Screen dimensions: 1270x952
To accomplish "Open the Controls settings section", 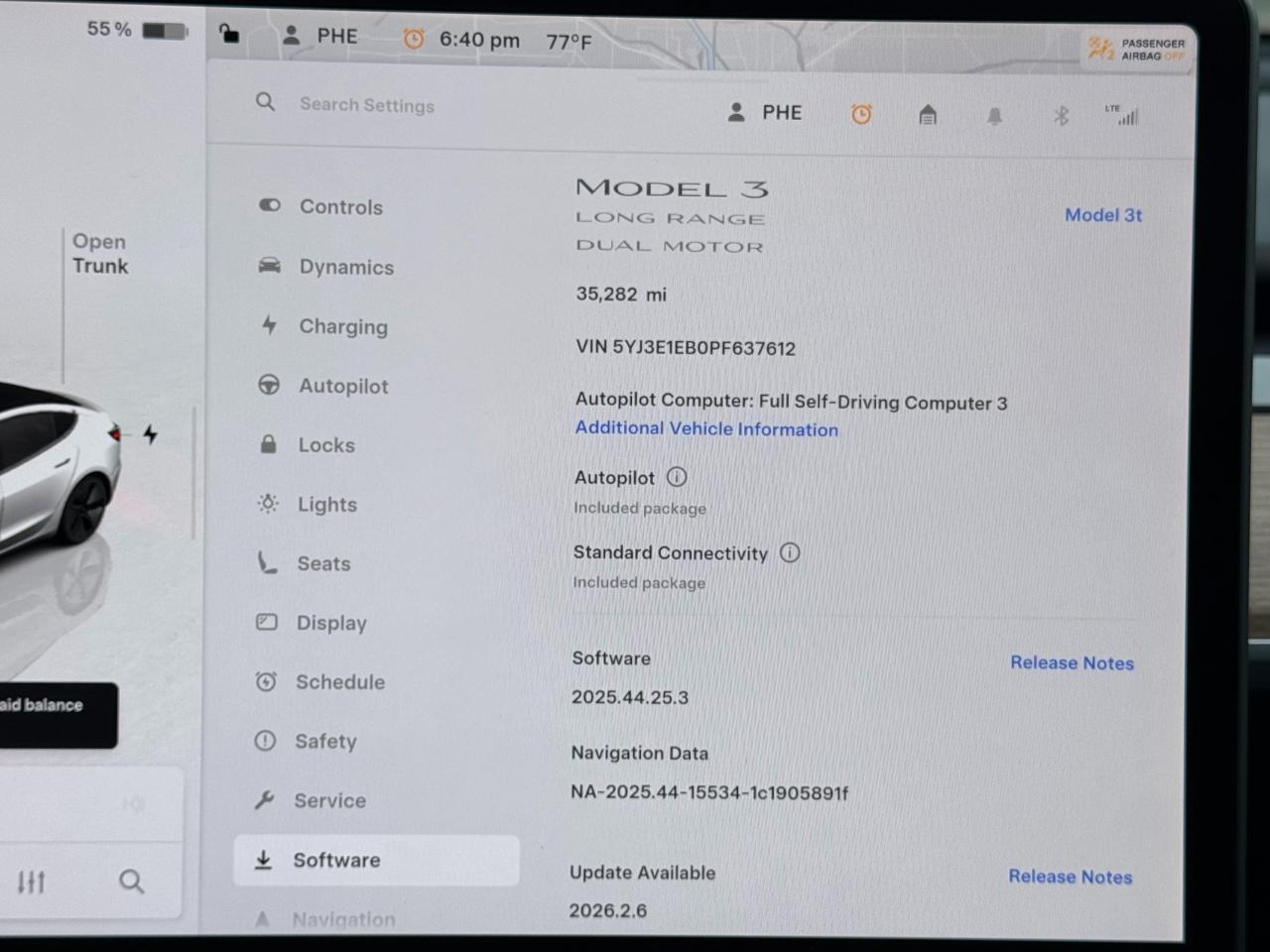I will 340,207.
